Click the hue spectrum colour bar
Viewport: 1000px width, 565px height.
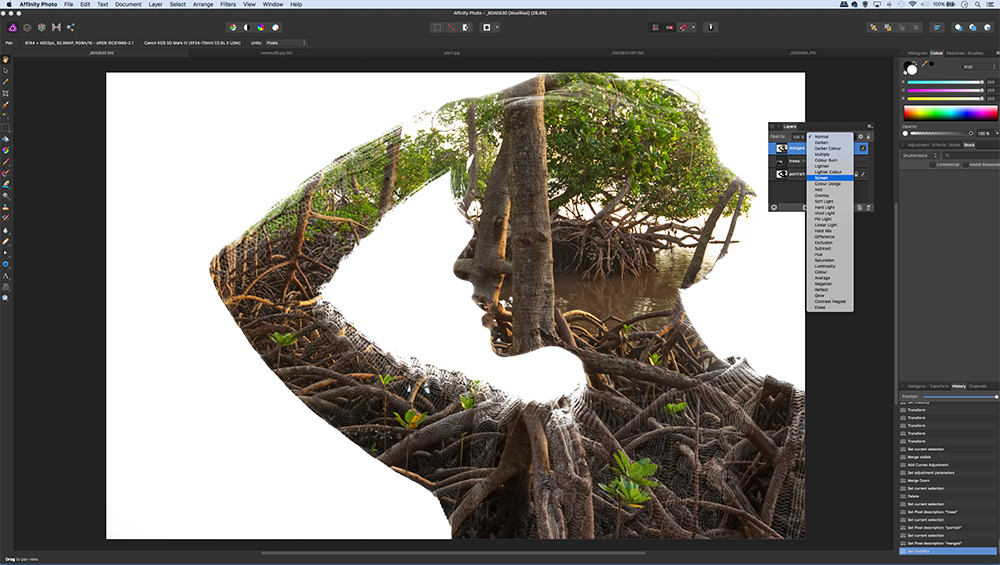pyautogui.click(x=950, y=113)
